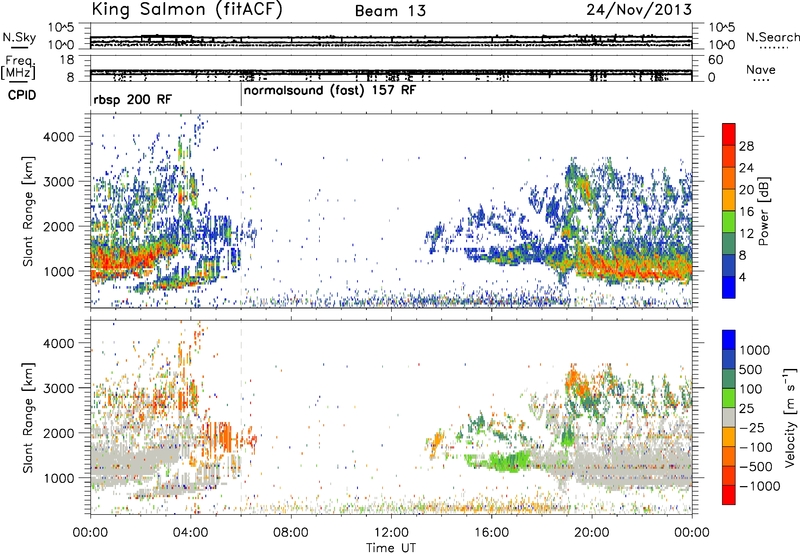Click the '3000' tick on the velocity panel
The width and height of the screenshot is (800, 554).
(59, 388)
